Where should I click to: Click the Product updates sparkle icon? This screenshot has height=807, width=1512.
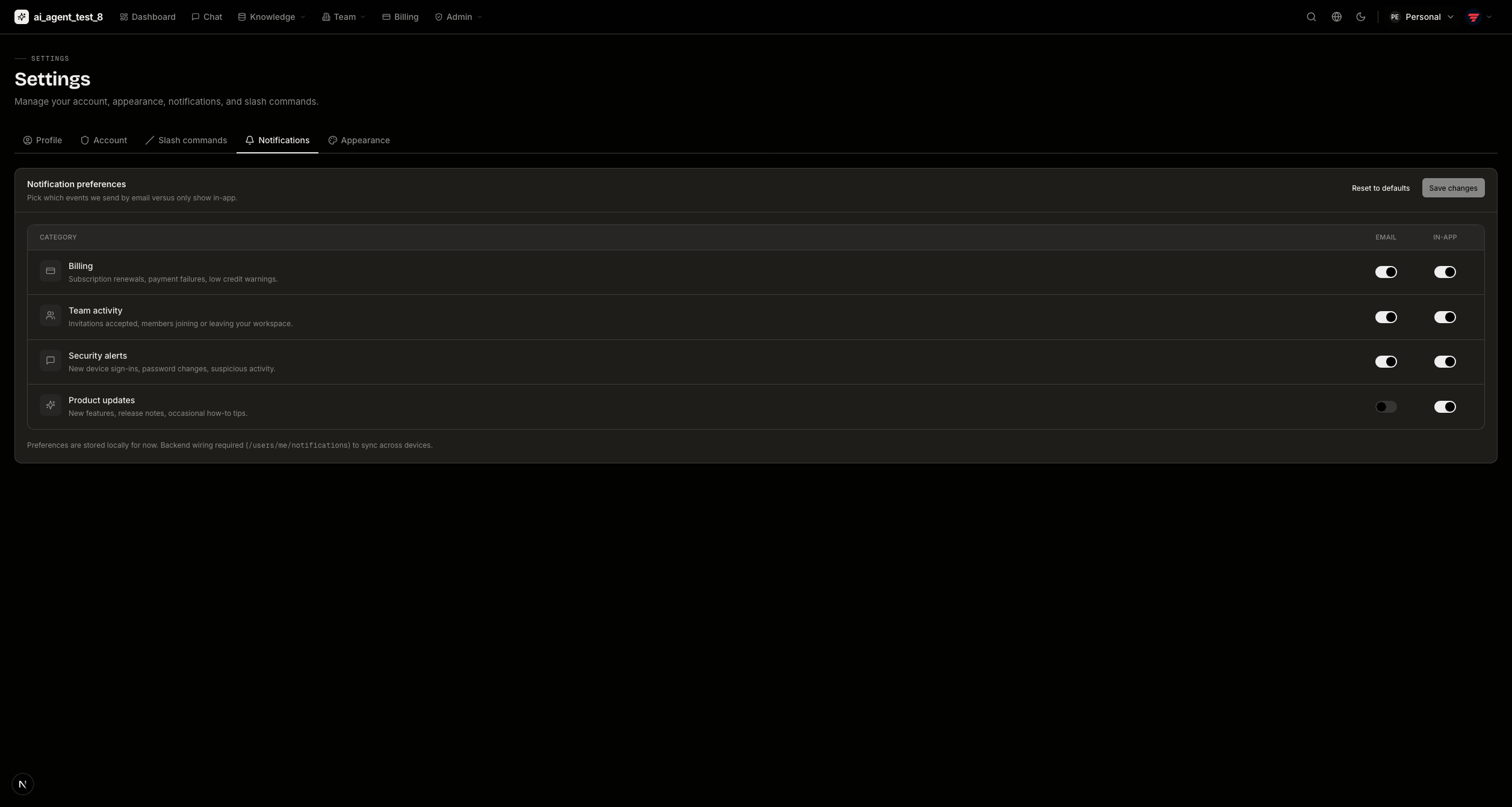tap(51, 405)
